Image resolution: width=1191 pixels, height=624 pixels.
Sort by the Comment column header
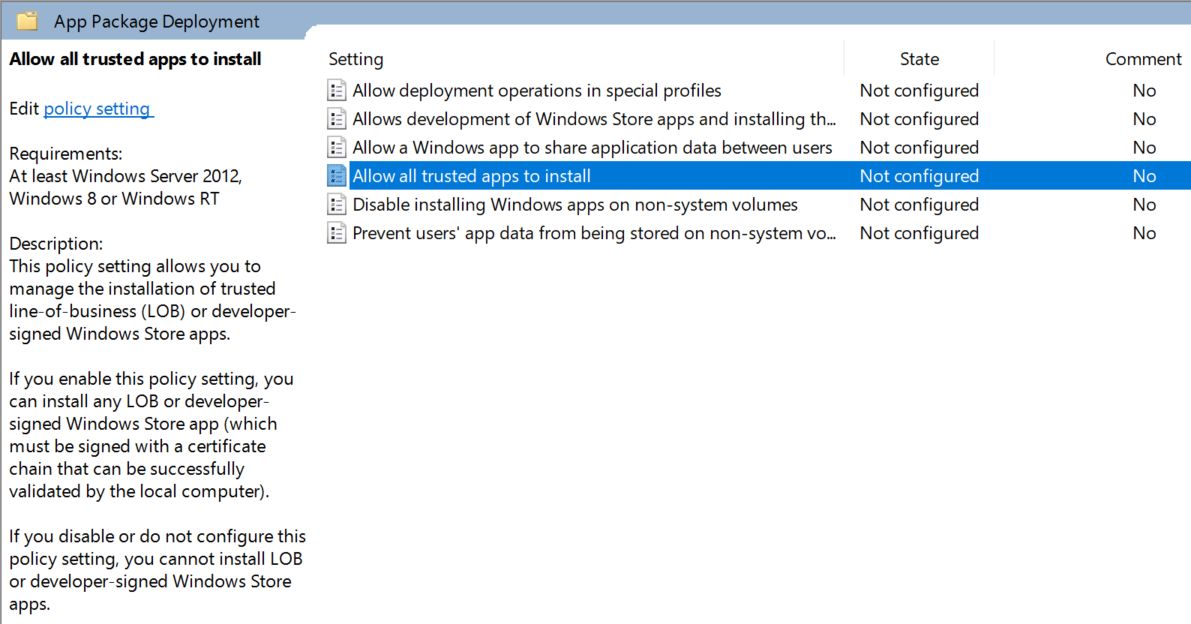[x=1143, y=59]
